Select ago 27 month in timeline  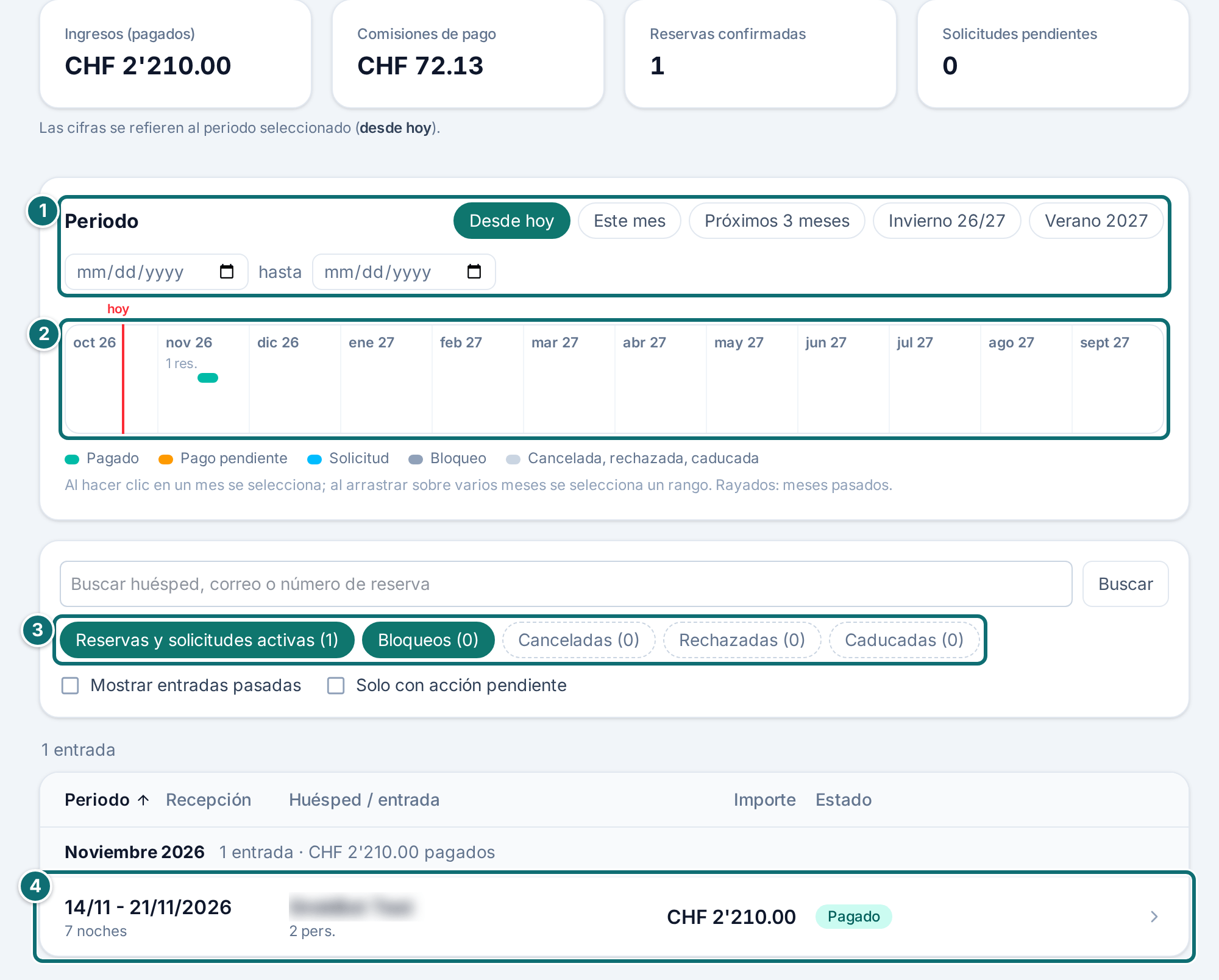pos(1026,379)
